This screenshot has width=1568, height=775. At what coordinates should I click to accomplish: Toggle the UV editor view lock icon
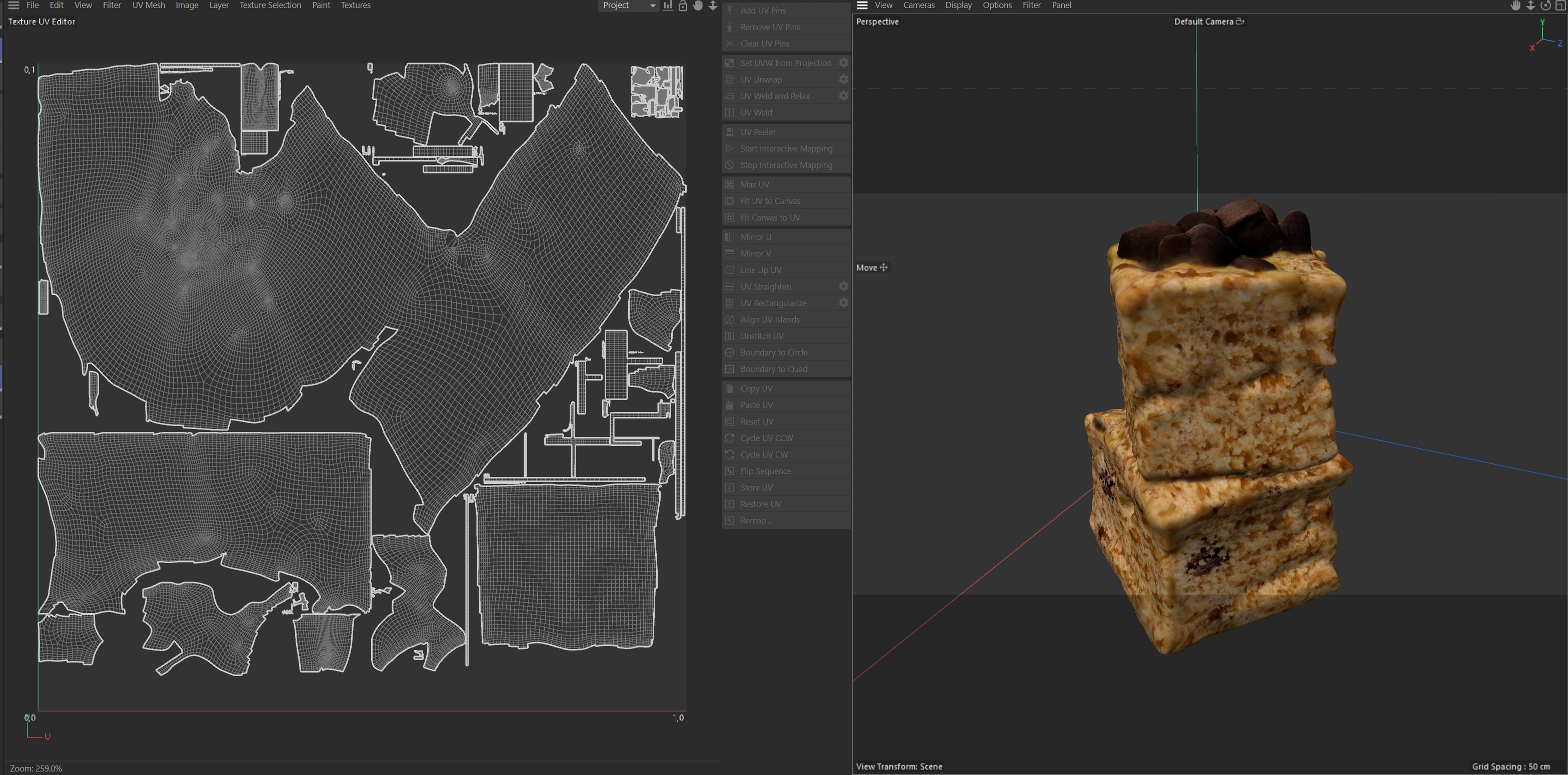coord(683,5)
